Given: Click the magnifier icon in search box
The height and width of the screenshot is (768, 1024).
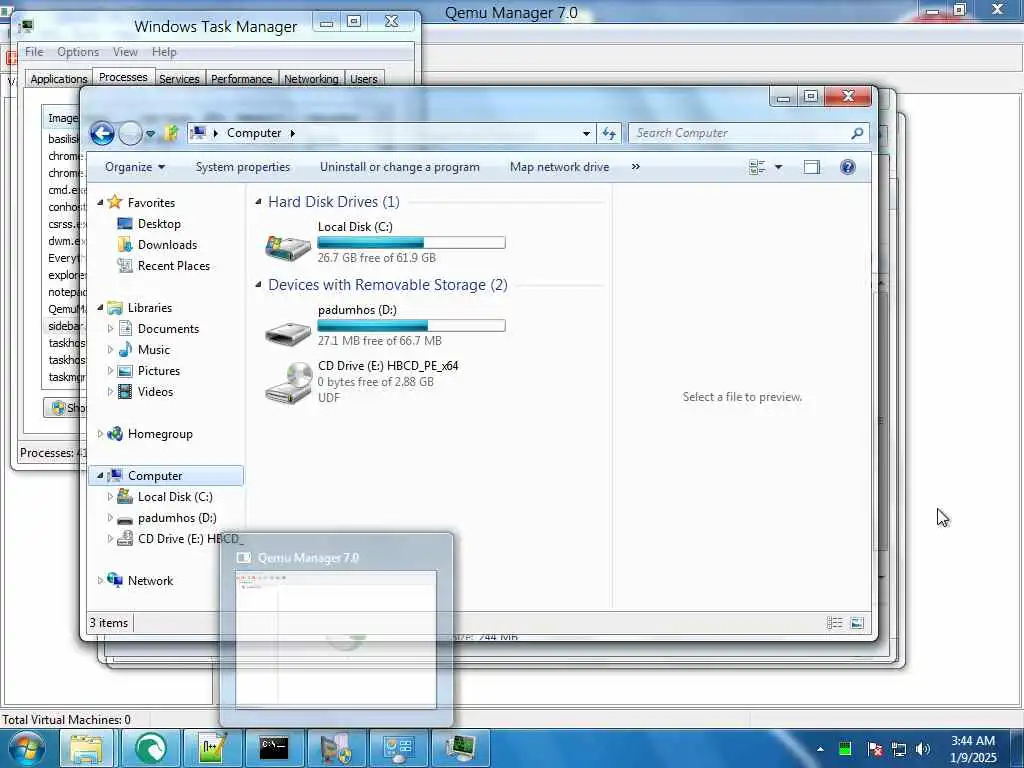Looking at the screenshot, I should [x=857, y=133].
